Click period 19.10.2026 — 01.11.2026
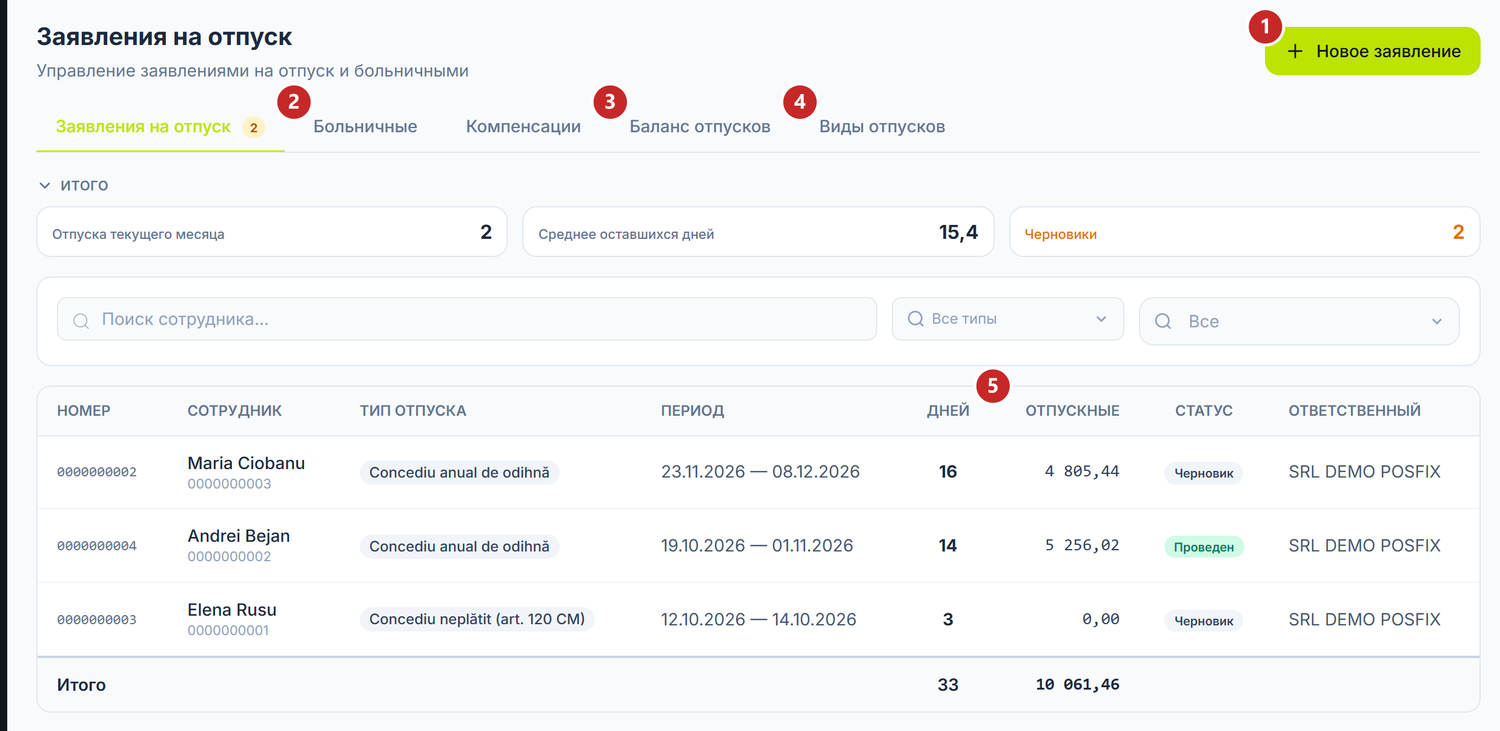The width and height of the screenshot is (1500, 731). coord(757,546)
